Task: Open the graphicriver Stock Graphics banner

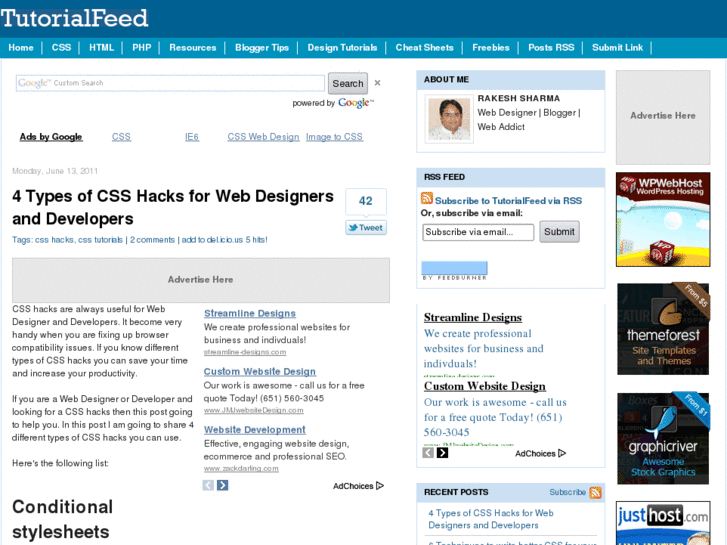Action: [x=663, y=438]
